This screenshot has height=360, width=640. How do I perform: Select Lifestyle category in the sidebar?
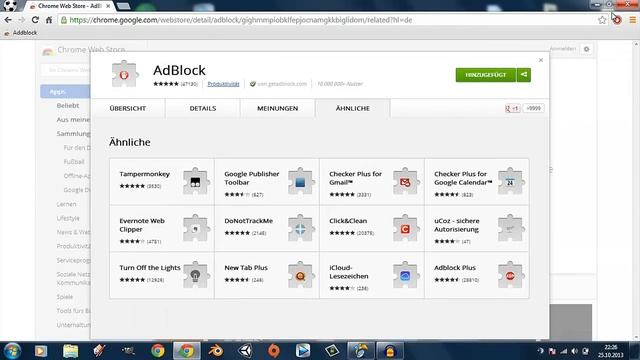[68, 218]
